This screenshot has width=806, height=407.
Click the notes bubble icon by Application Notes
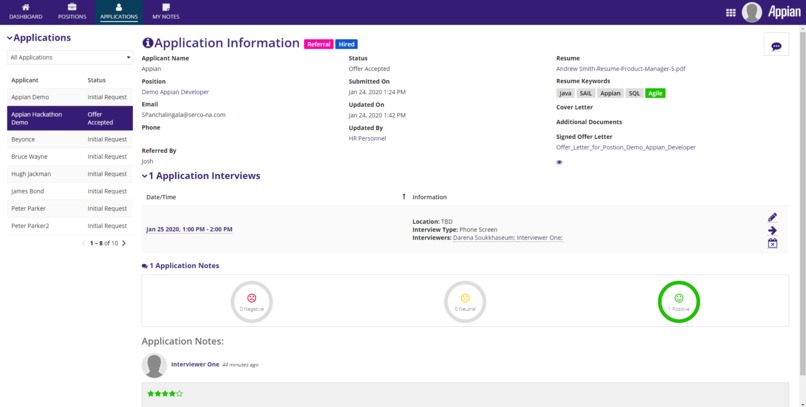[x=144, y=266]
